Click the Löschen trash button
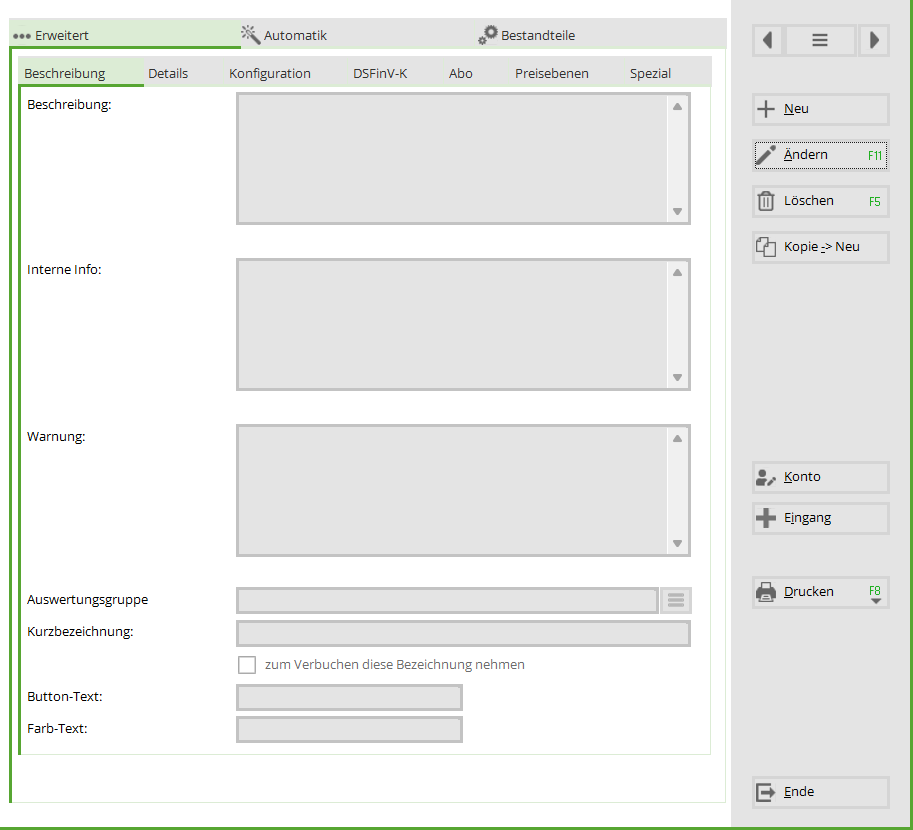Image resolution: width=913 pixels, height=830 pixels. (820, 201)
